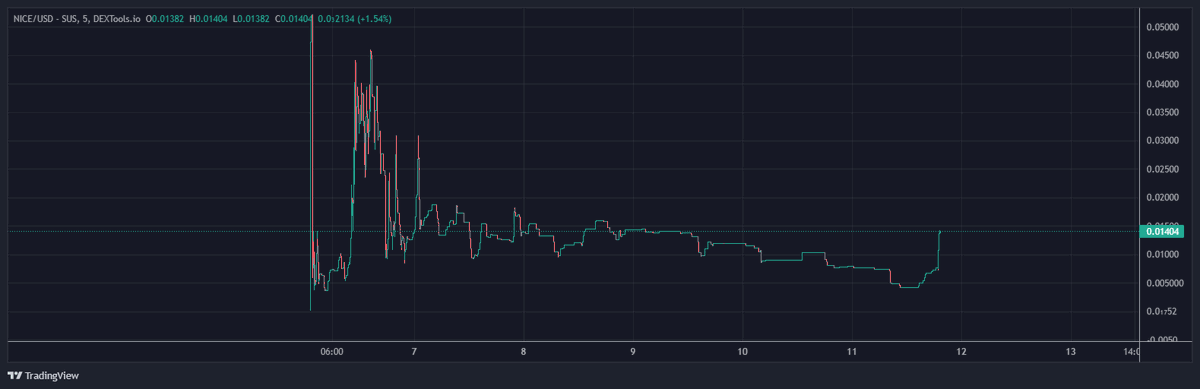The height and width of the screenshot is (389, 1200).
Task: Click the 0.01000 price axis label
Action: [1163, 255]
